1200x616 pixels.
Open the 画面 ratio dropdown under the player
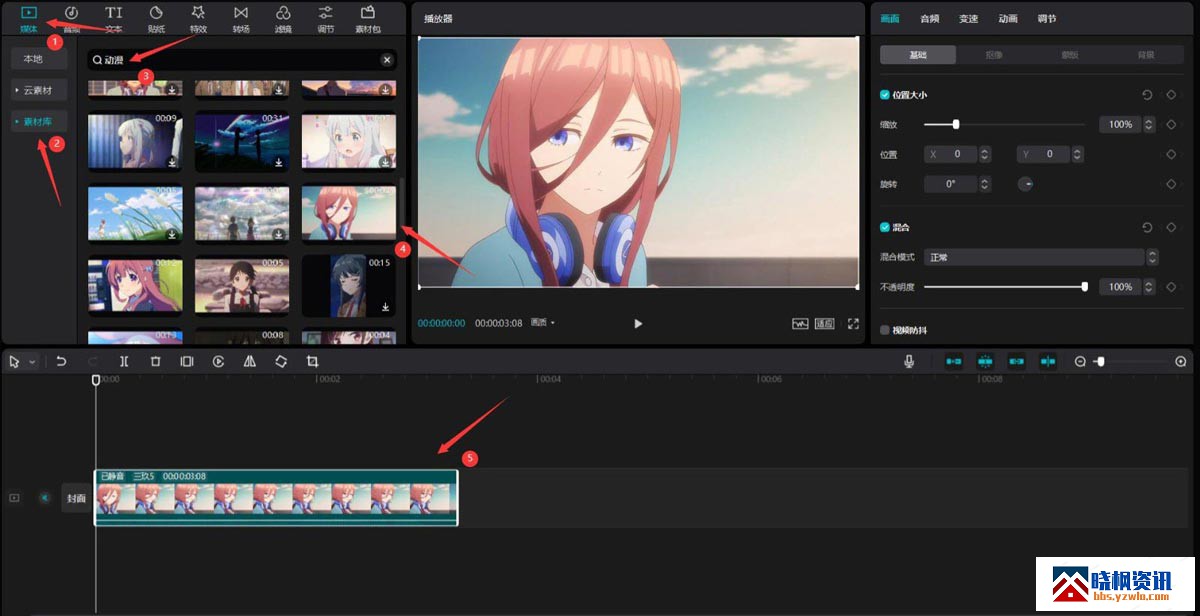point(543,323)
